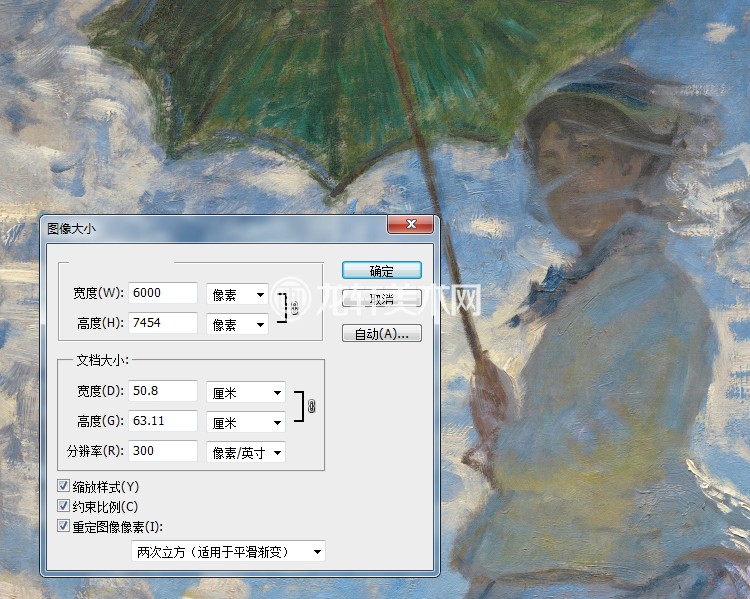Viewport: 750px width, 599px height.
Task: Open the document height unit dropdown 厘米
Action: point(246,423)
